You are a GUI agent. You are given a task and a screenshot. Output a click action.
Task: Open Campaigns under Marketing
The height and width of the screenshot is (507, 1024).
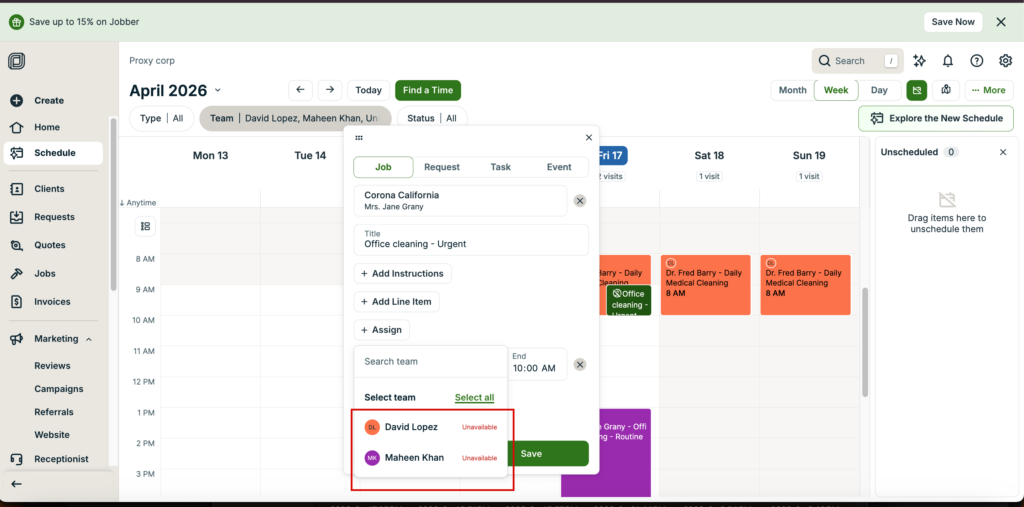(x=59, y=389)
